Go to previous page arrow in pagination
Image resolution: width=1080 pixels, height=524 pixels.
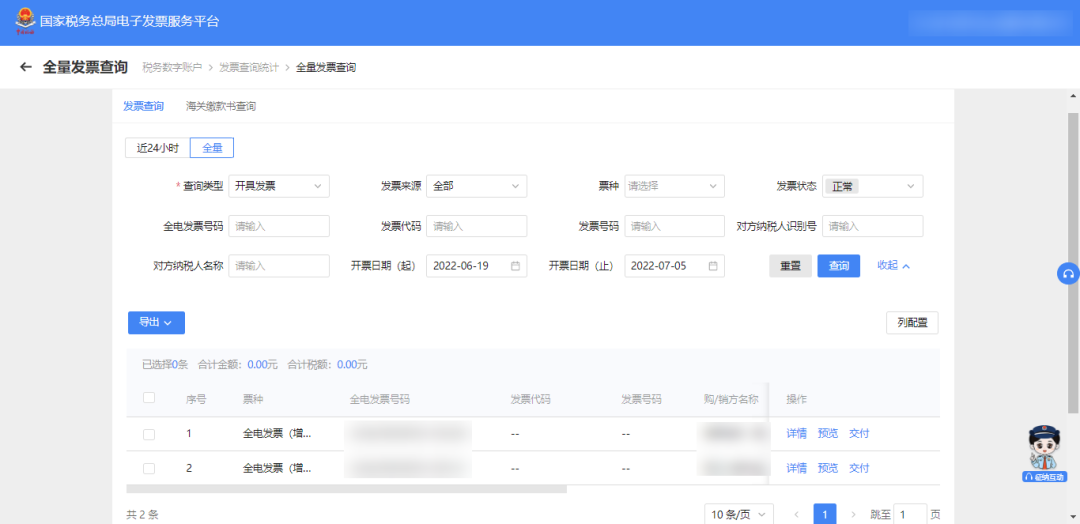[x=796, y=515]
